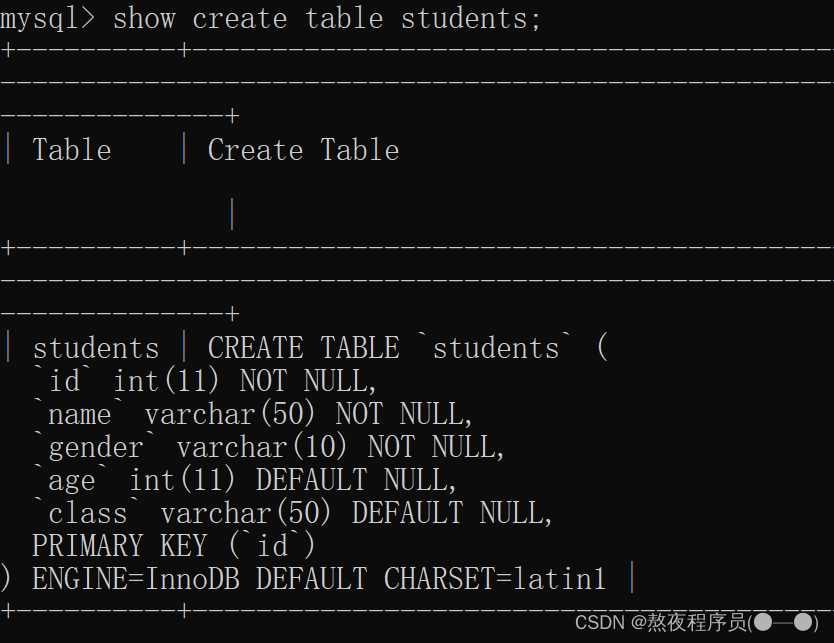The image size is (834, 643).
Task: Click the word 'students' in the typed command
Action: point(464,19)
